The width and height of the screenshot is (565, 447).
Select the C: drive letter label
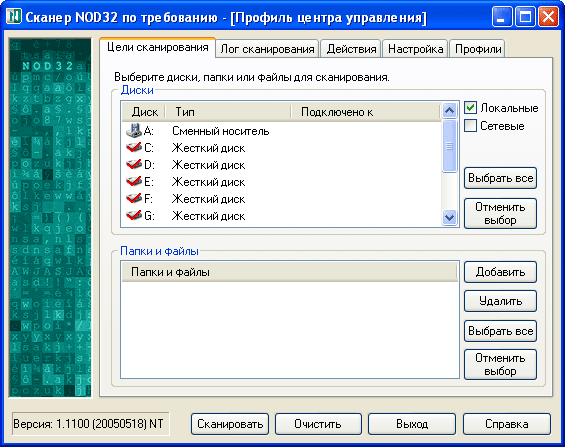[149, 148]
